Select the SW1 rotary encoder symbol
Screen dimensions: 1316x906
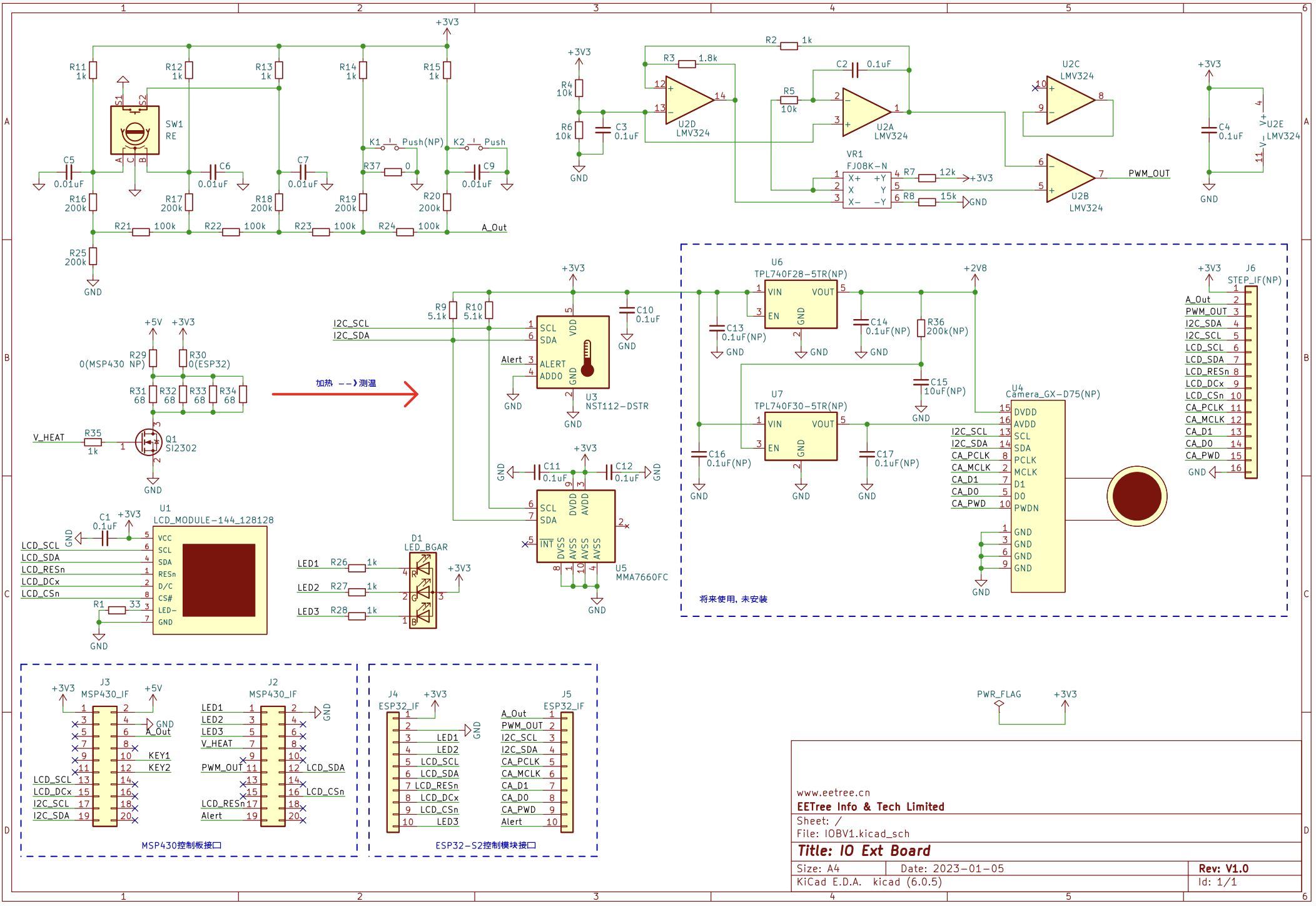134,130
